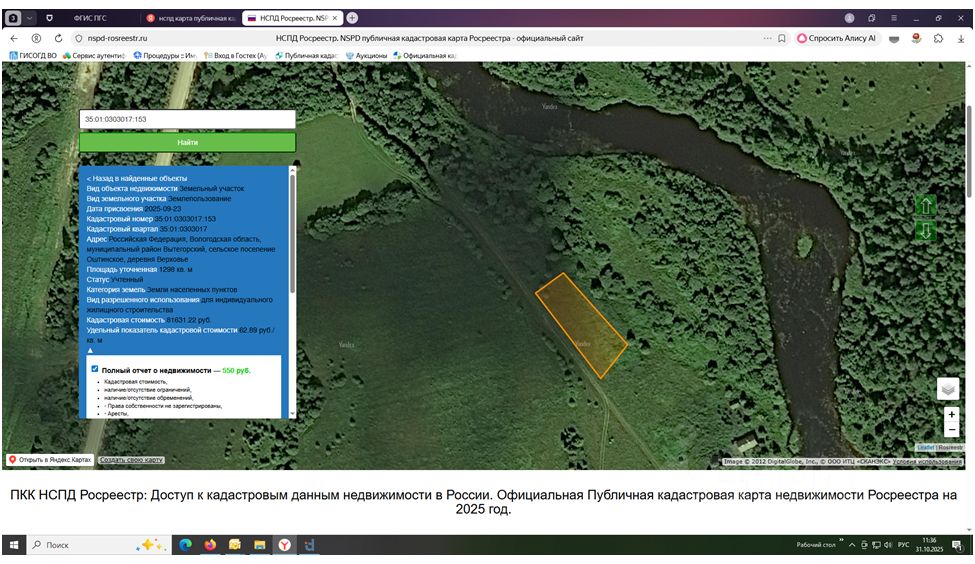Open the Официальная bookmark
Viewport: 975px width, 564px height.
[x=425, y=55]
